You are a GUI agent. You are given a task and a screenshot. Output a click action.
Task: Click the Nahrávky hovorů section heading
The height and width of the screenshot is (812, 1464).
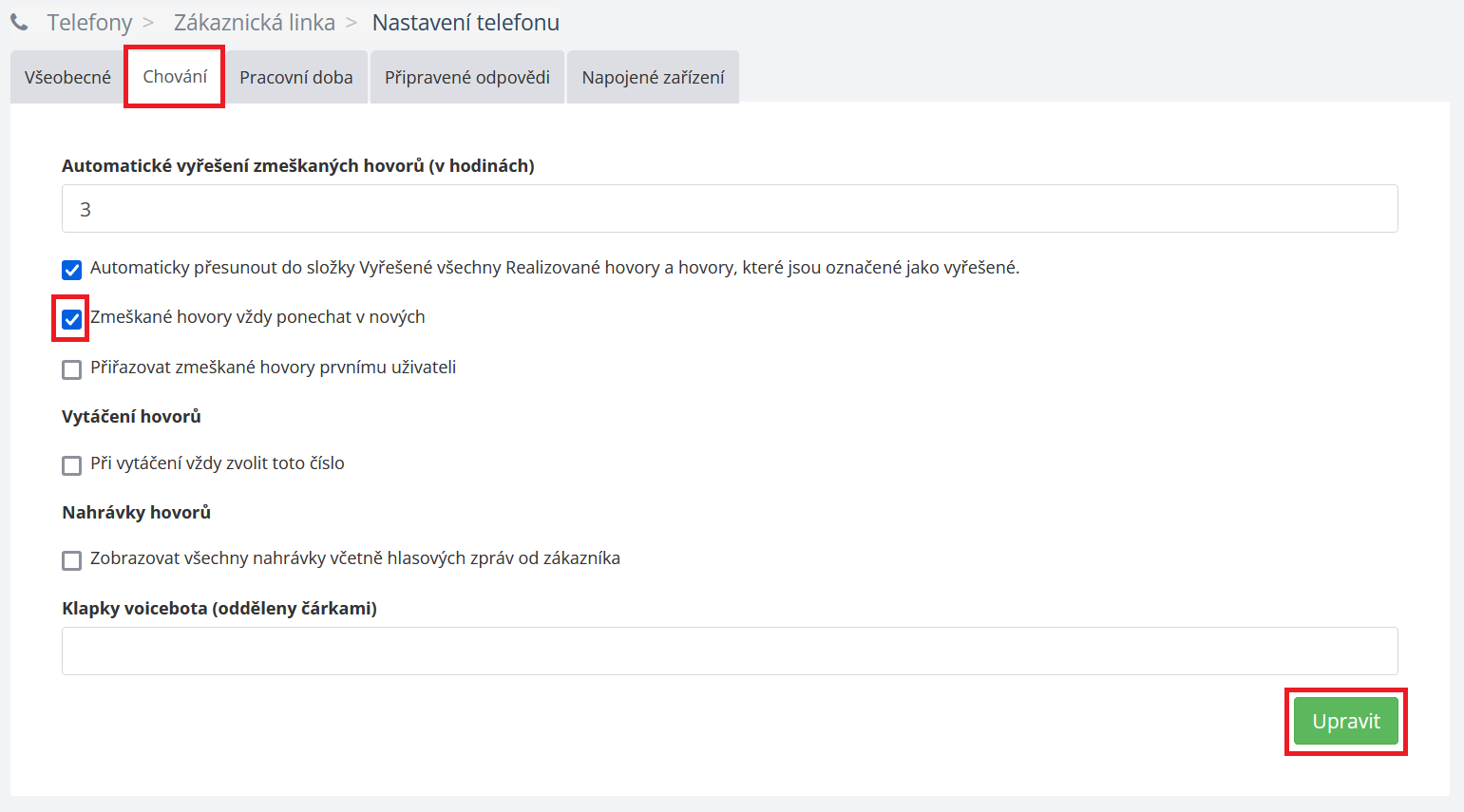point(136,513)
